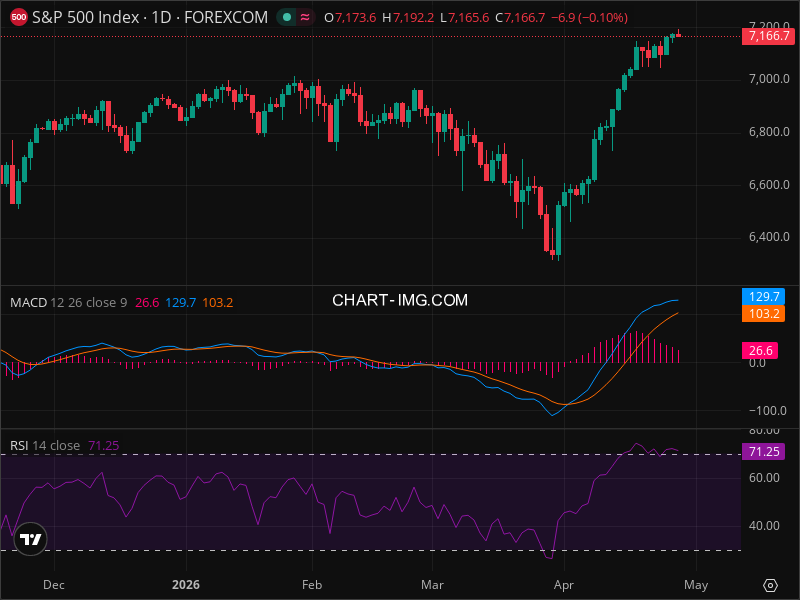This screenshot has height=600, width=800.
Task: Click the May label on time axis
Action: coord(696,585)
